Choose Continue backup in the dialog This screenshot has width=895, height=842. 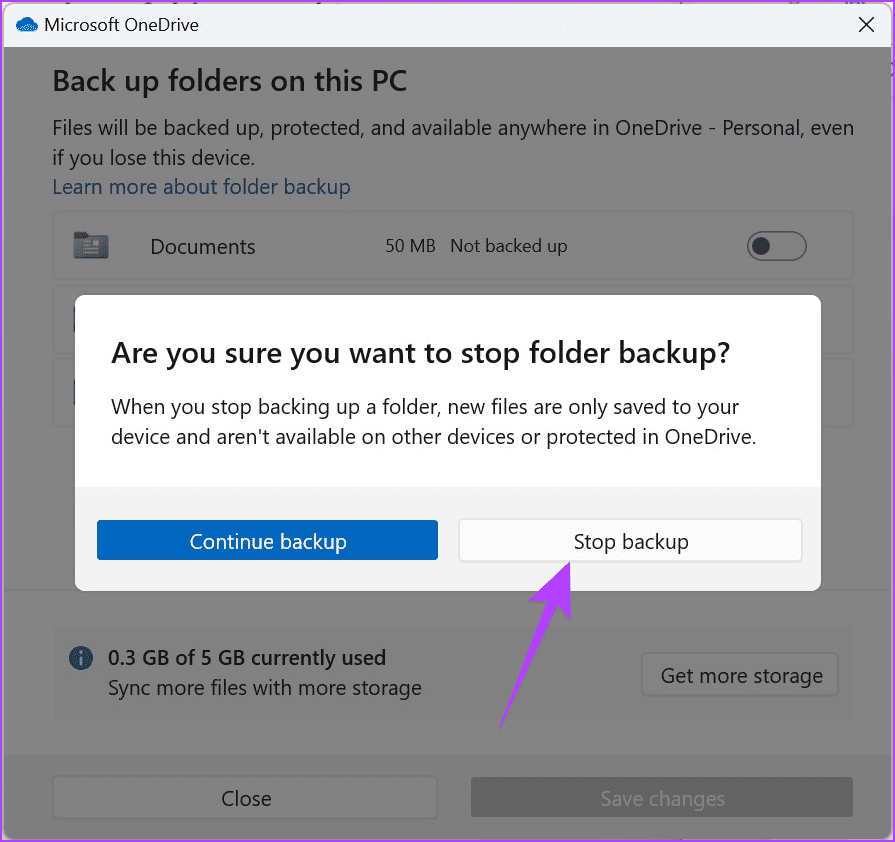coord(267,541)
